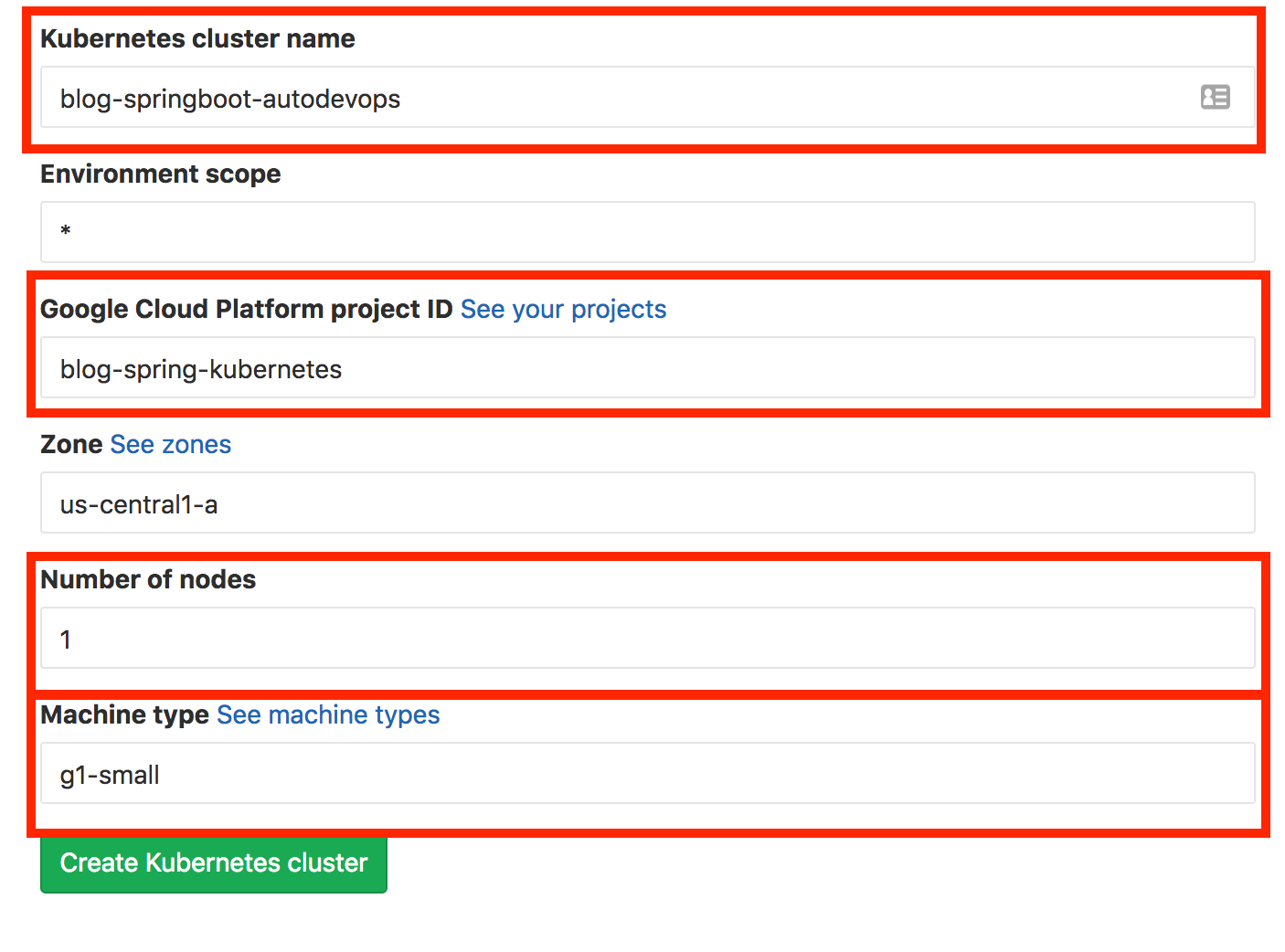Open the See zones link

coord(171,445)
